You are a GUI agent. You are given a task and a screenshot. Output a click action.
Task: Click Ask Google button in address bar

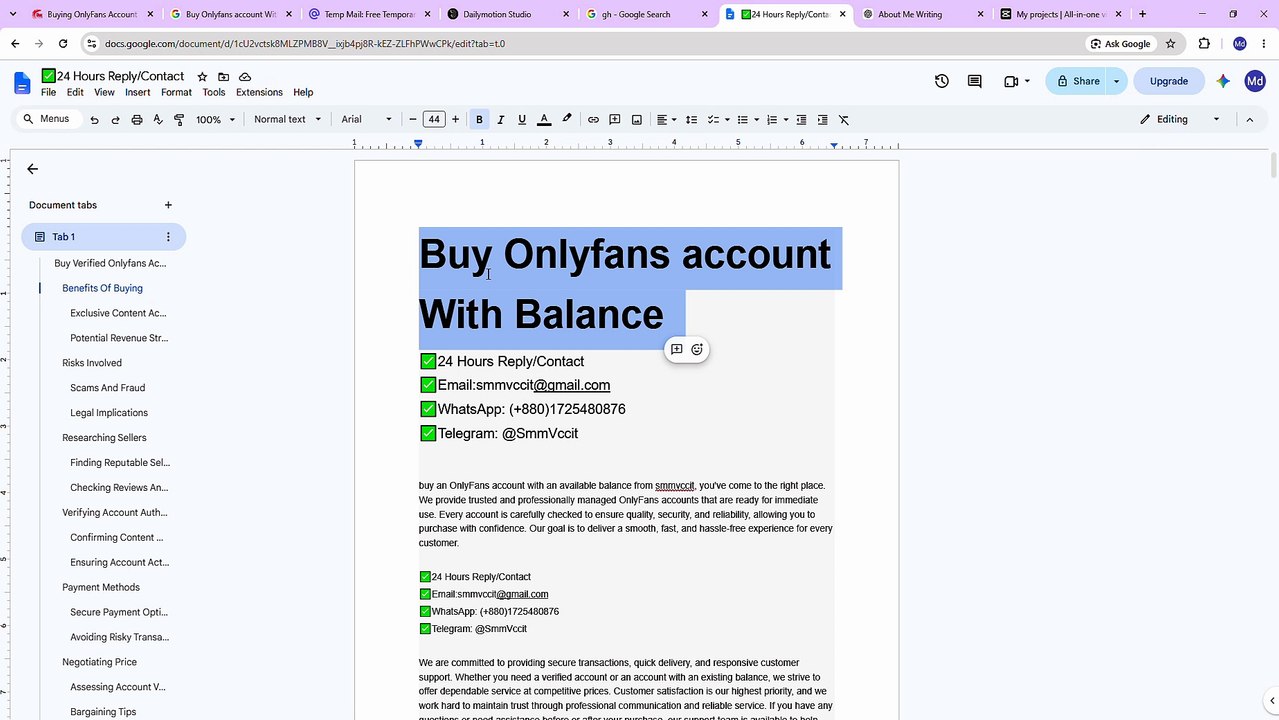[1120, 44]
